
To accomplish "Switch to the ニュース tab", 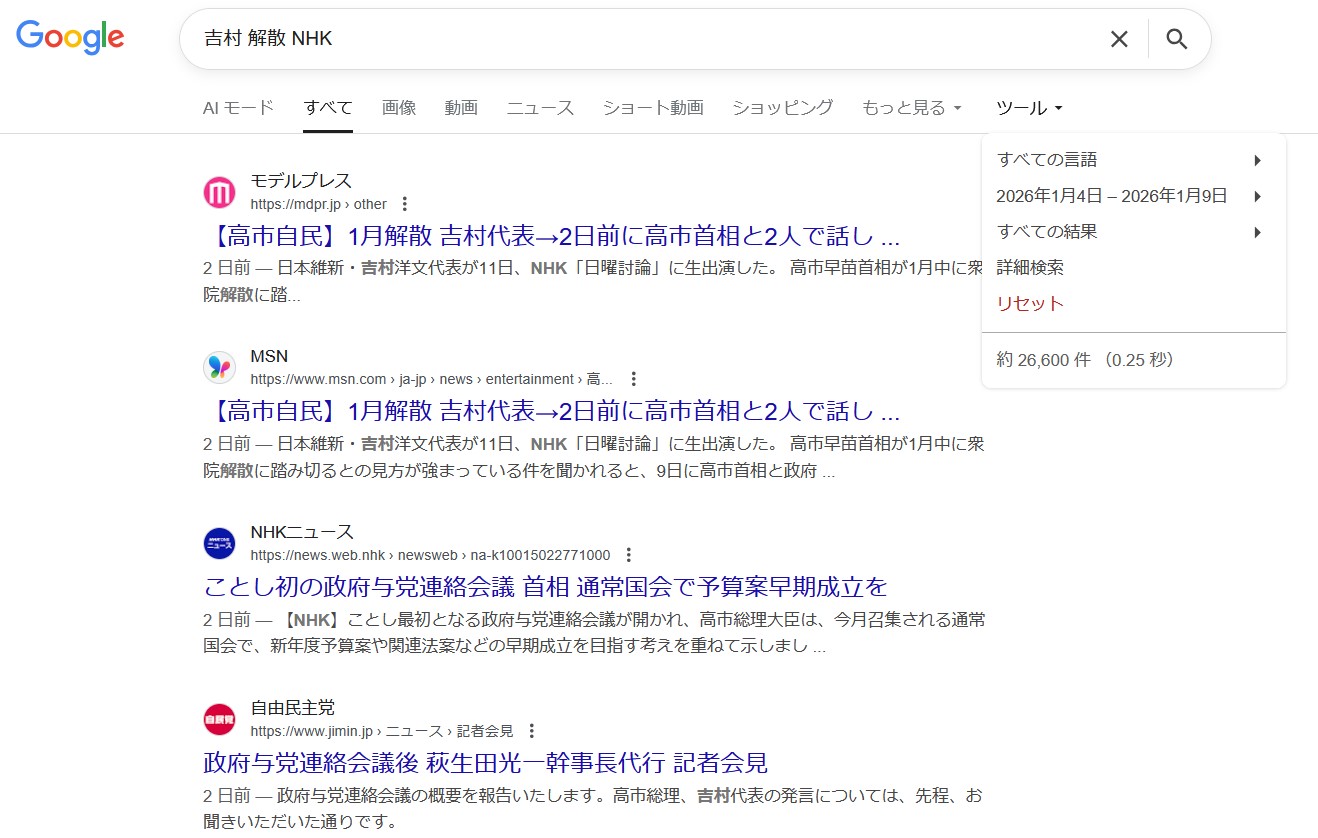I will coord(540,108).
